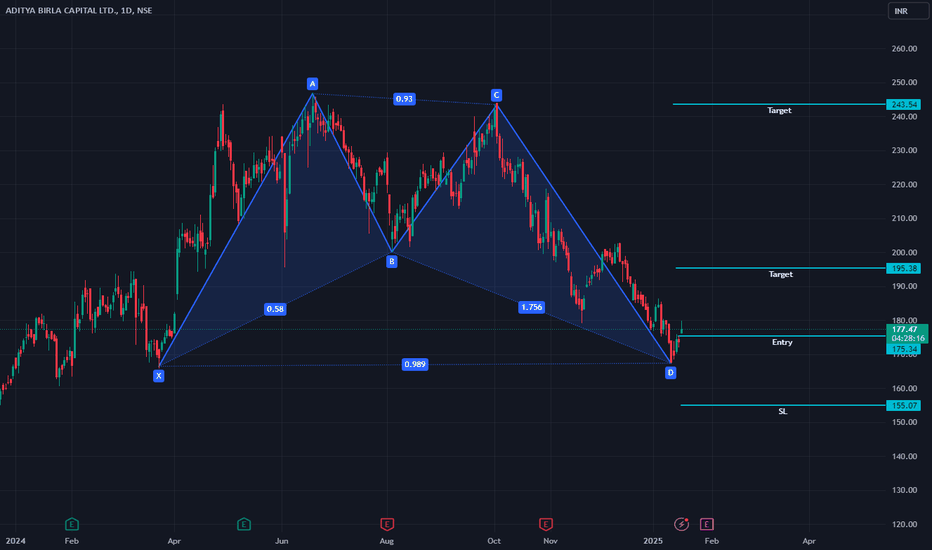Open the INR currency selector
932x550 pixels.
[x=901, y=11]
